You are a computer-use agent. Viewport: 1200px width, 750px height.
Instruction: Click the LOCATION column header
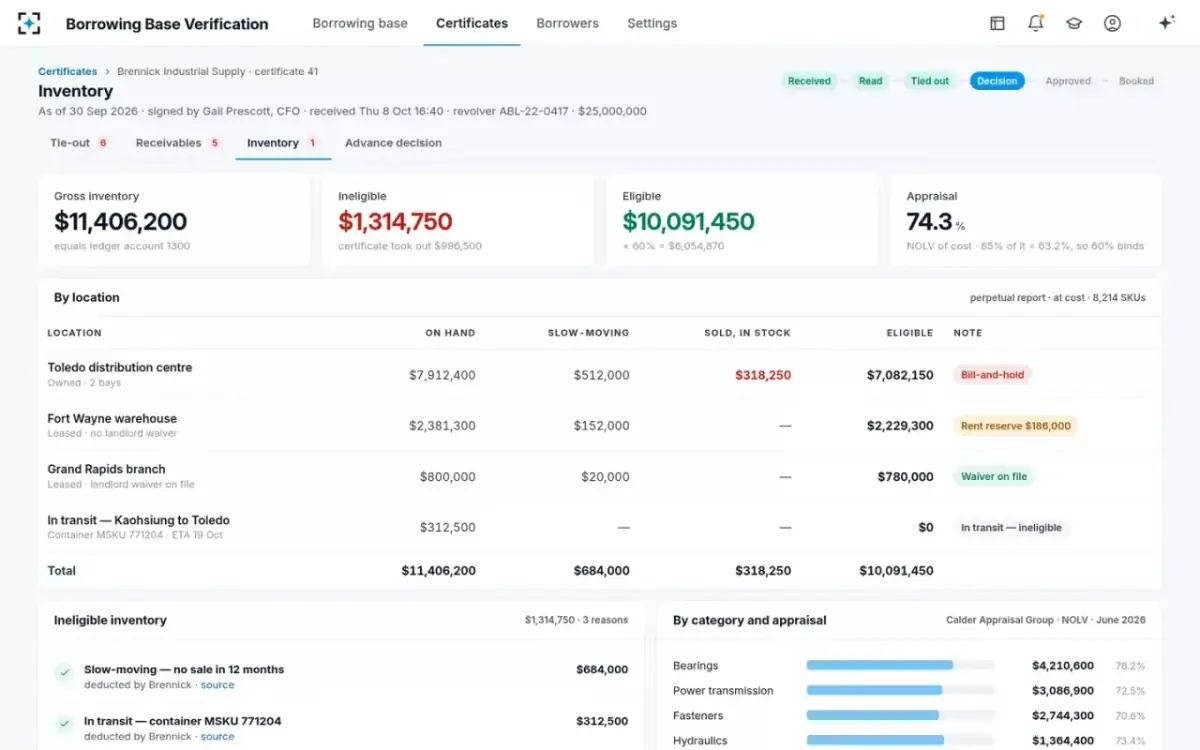(x=75, y=333)
